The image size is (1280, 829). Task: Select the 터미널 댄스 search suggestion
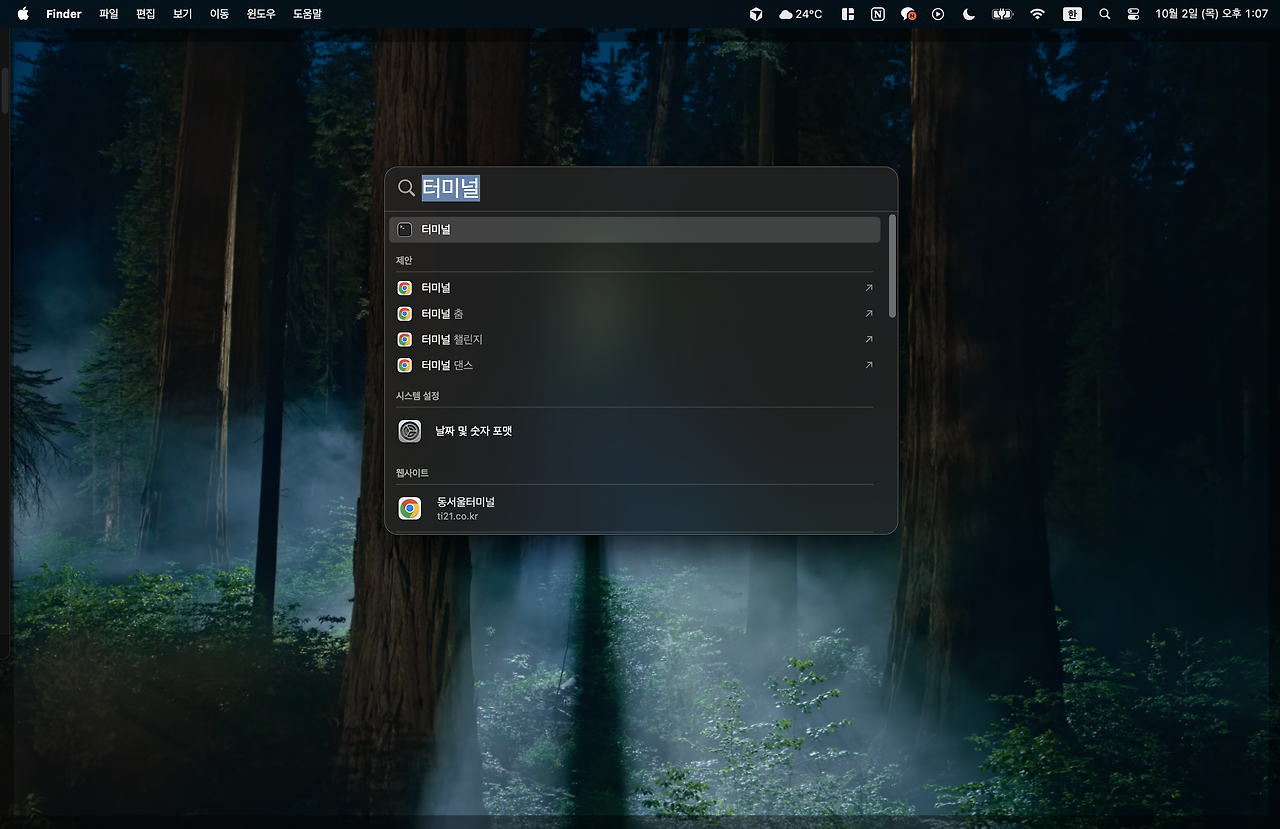pyautogui.click(x=635, y=365)
